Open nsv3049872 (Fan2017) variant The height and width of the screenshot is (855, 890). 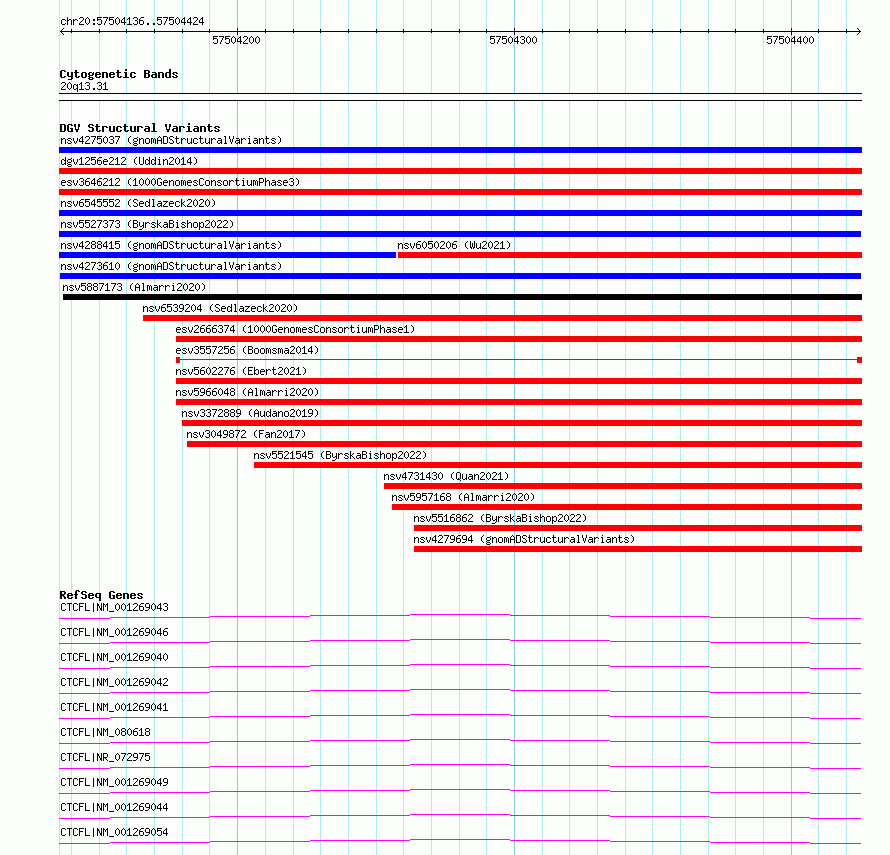(246, 434)
